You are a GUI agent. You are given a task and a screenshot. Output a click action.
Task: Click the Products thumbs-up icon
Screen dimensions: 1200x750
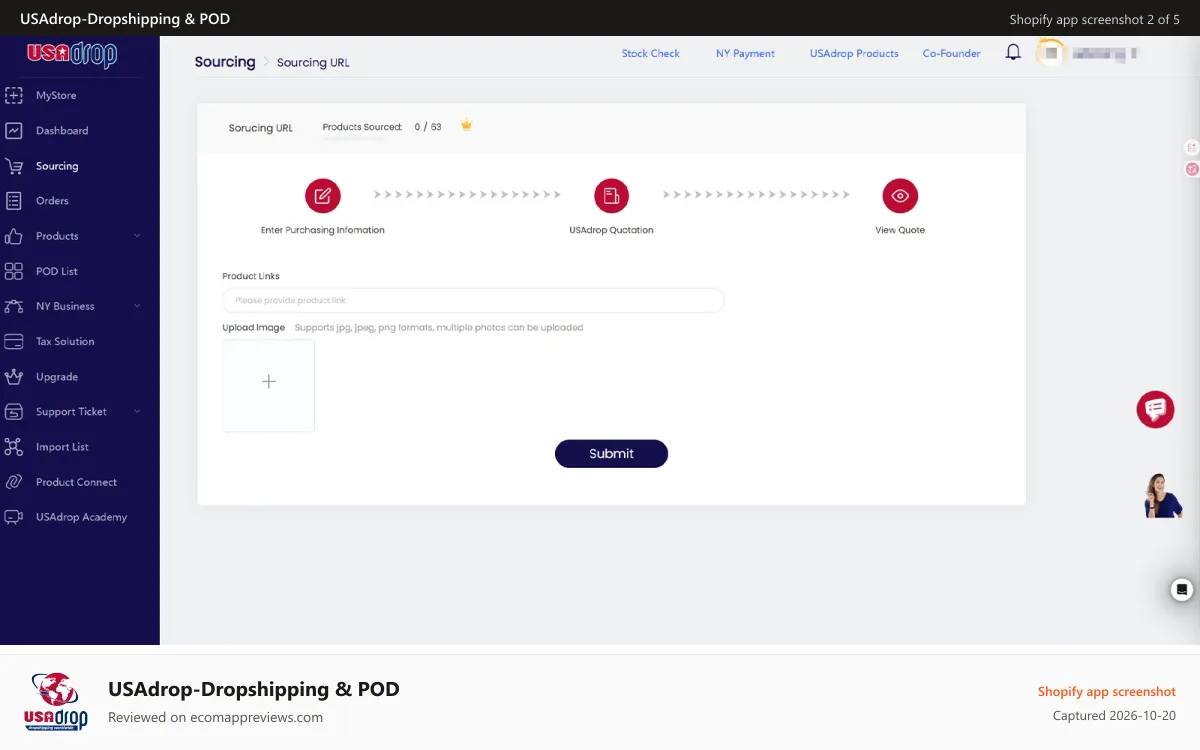pyautogui.click(x=14, y=236)
